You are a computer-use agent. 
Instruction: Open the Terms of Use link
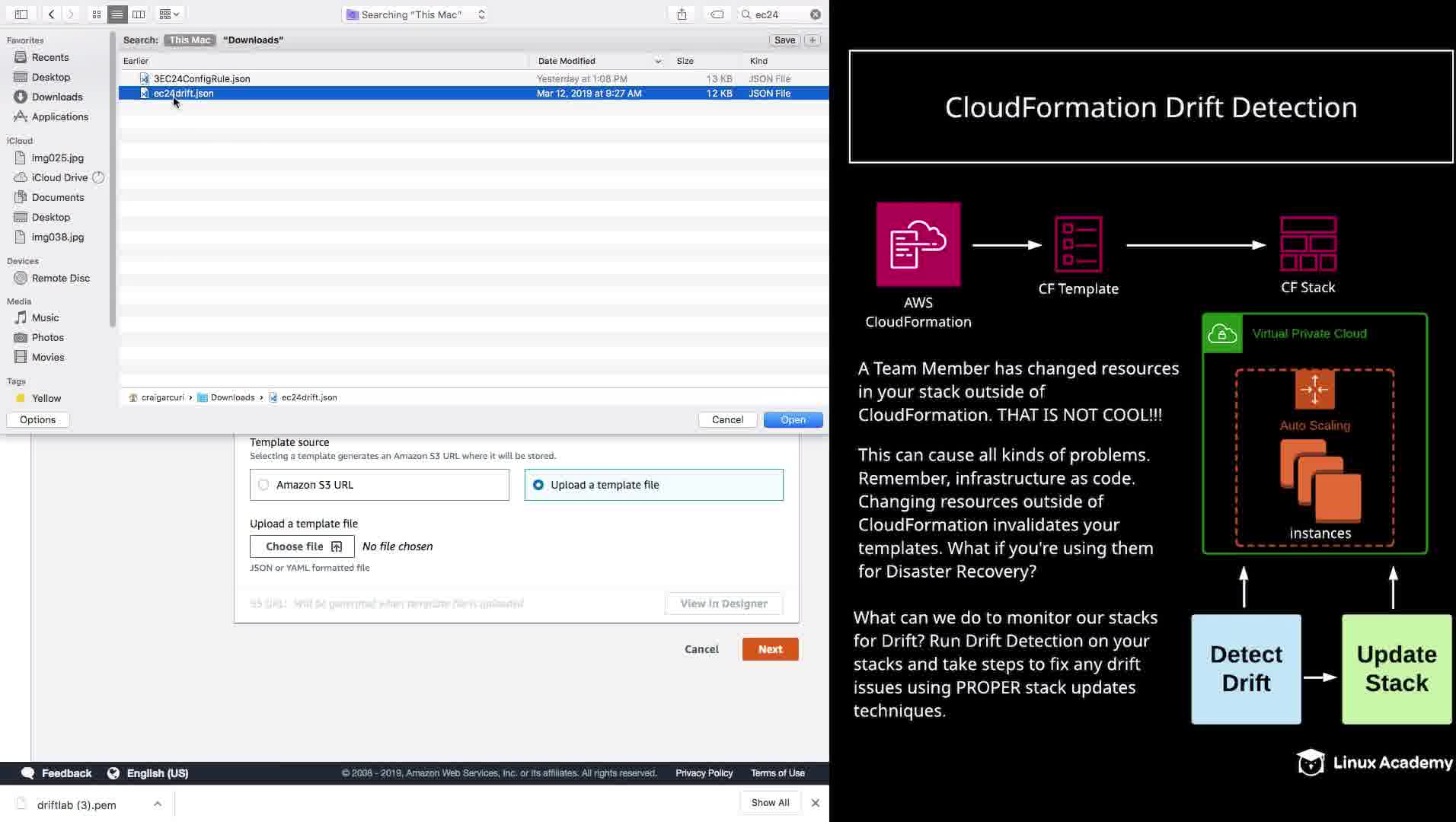pyautogui.click(x=777, y=773)
